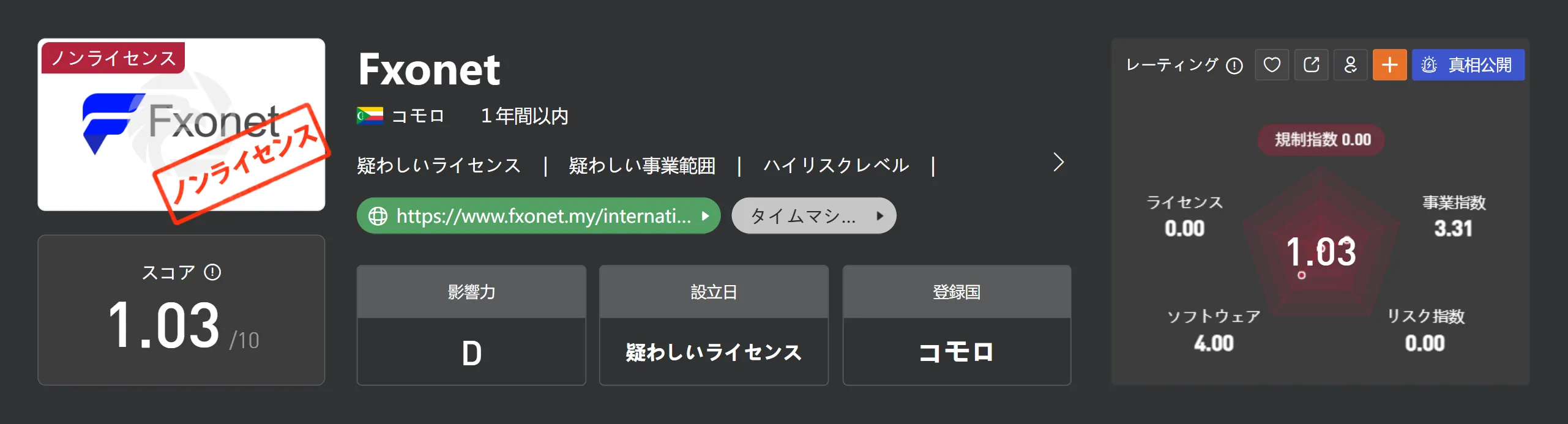
Task: Click the heart favorite icon
Action: pyautogui.click(x=1272, y=65)
